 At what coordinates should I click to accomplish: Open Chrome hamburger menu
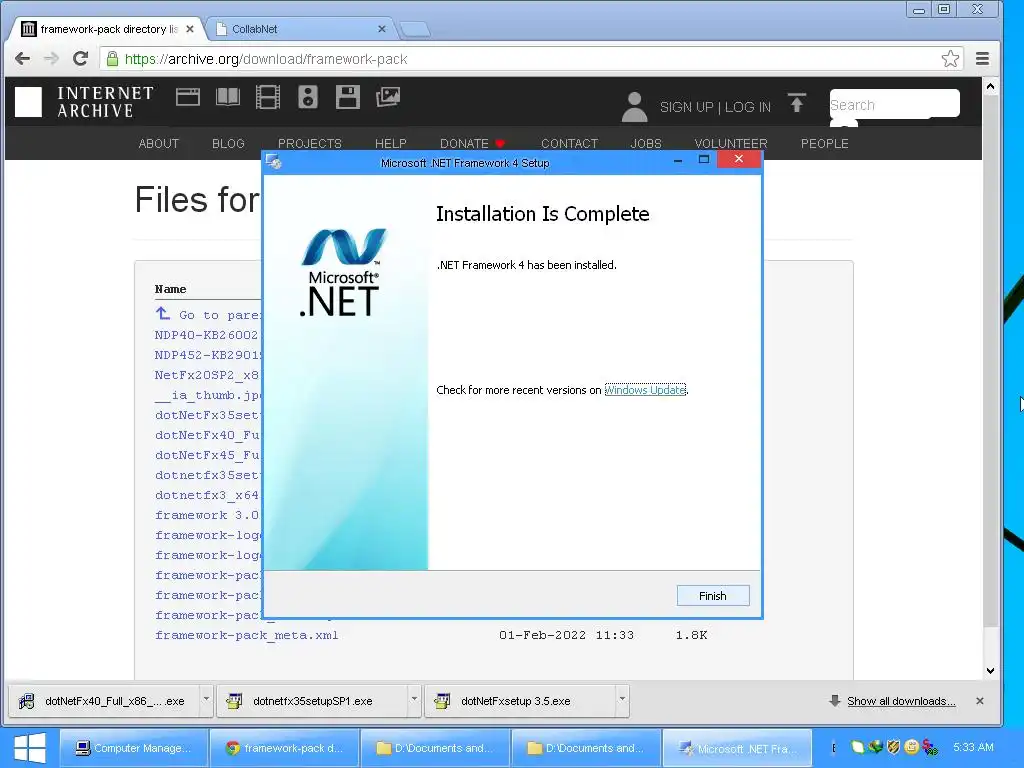tap(982, 59)
